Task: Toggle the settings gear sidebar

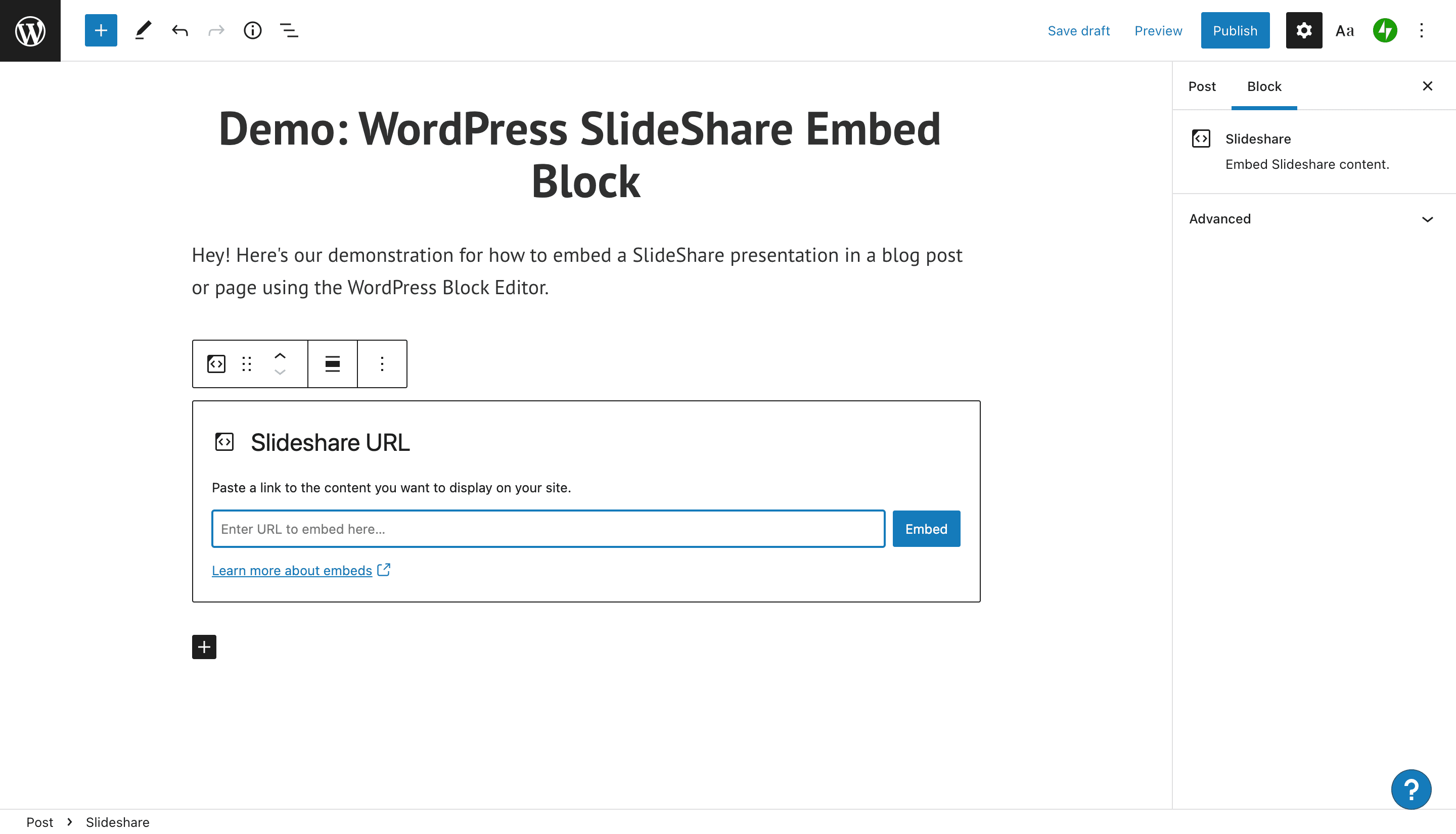Action: click(x=1304, y=30)
